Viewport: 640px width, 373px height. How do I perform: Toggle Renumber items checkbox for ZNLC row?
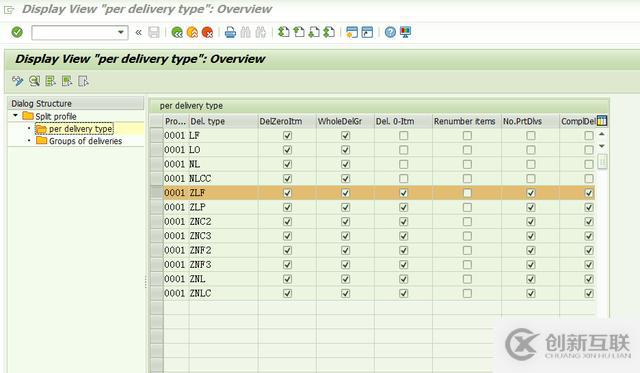(467, 293)
